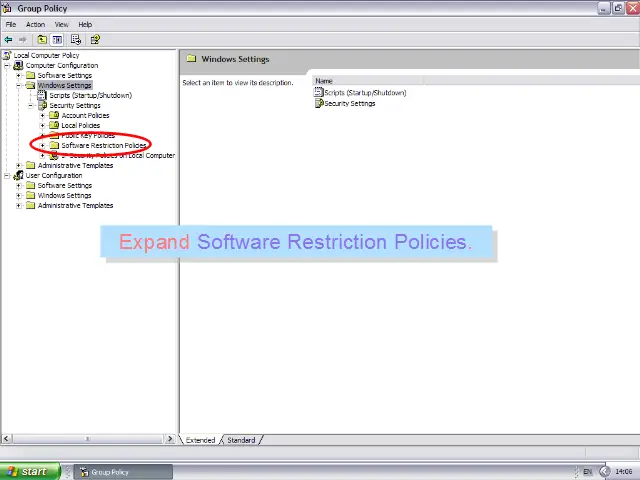Collapse Computer Configuration Windows Settings node

click(19, 85)
